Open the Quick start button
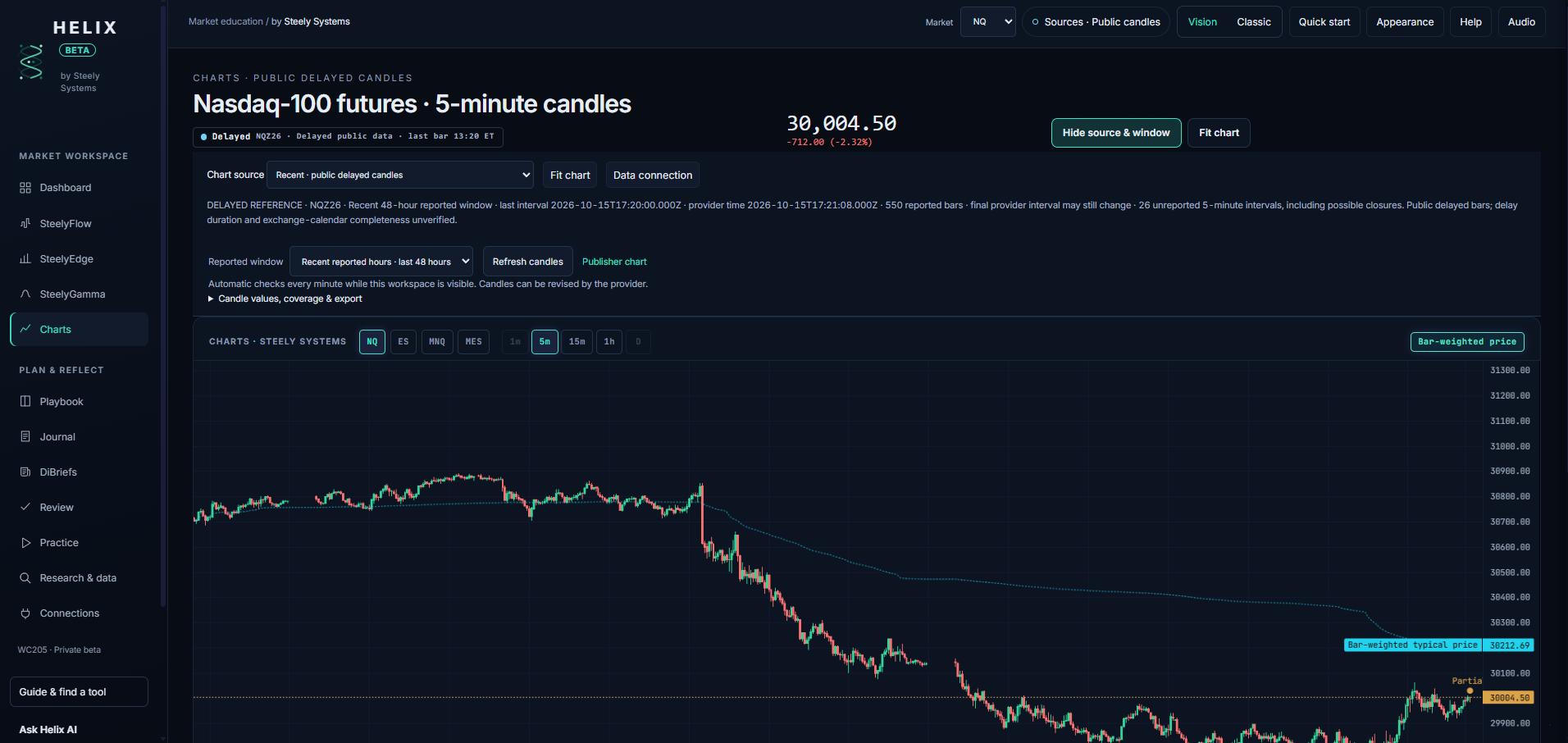Viewport: 1568px width, 743px height. (1324, 22)
